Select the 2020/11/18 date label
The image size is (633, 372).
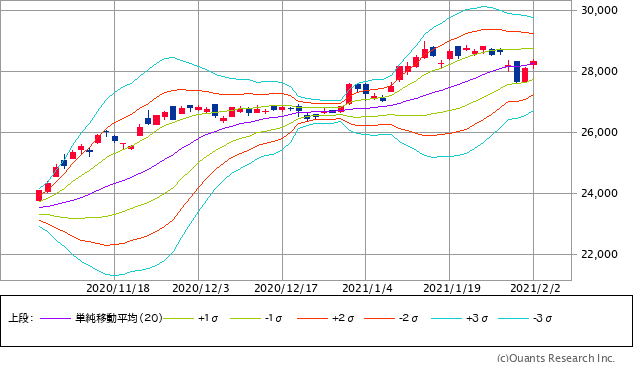pos(118,288)
